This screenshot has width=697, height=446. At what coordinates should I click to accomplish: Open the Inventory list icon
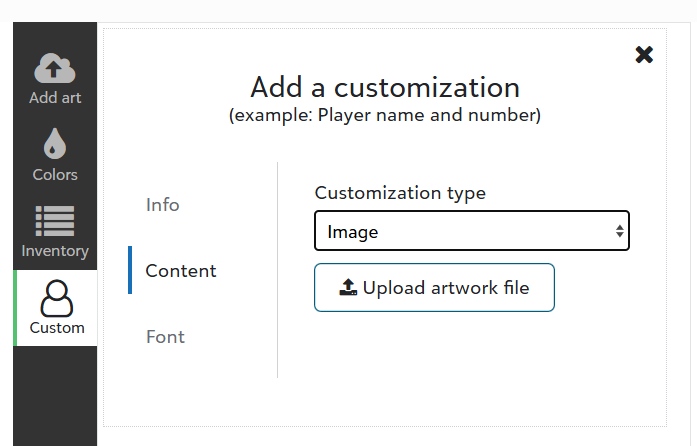point(55,222)
